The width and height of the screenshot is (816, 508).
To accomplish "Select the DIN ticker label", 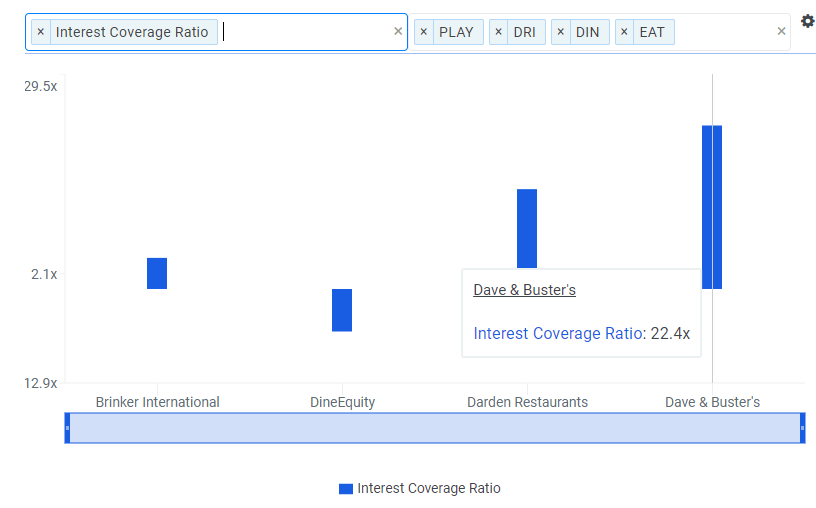I will click(588, 32).
